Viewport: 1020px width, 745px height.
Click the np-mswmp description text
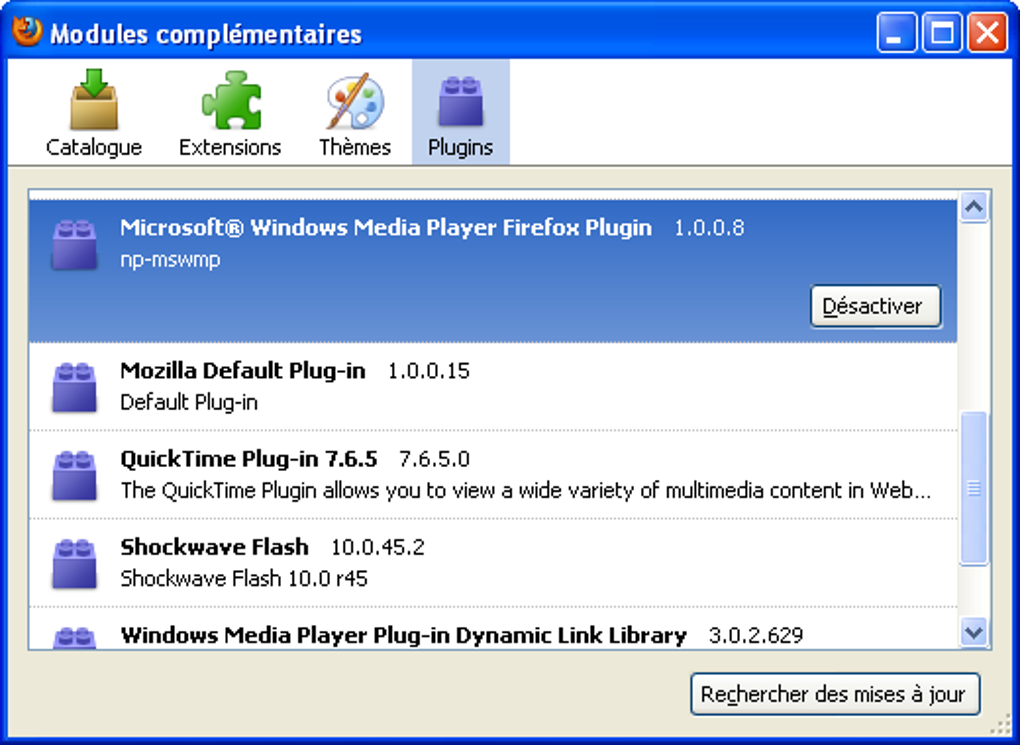pyautogui.click(x=170, y=260)
